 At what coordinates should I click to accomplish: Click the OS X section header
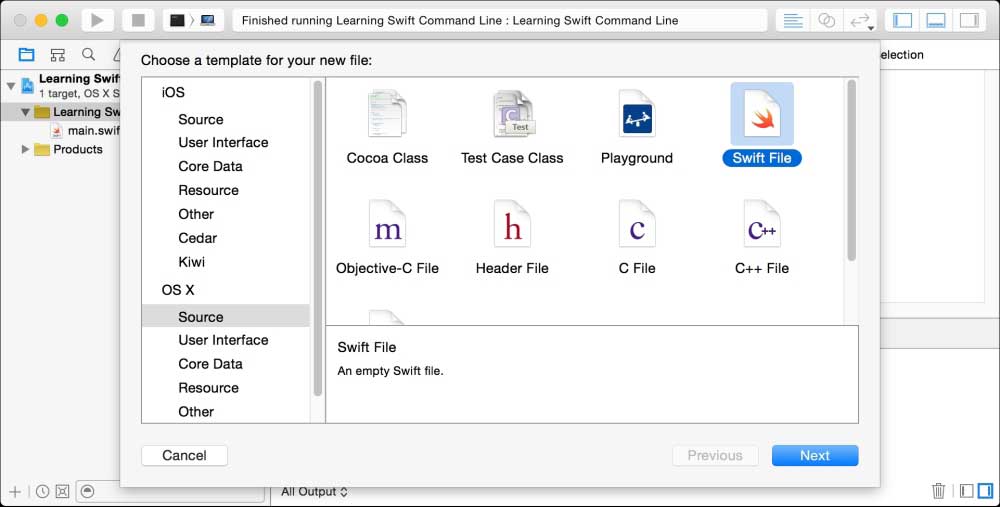[x=178, y=290]
